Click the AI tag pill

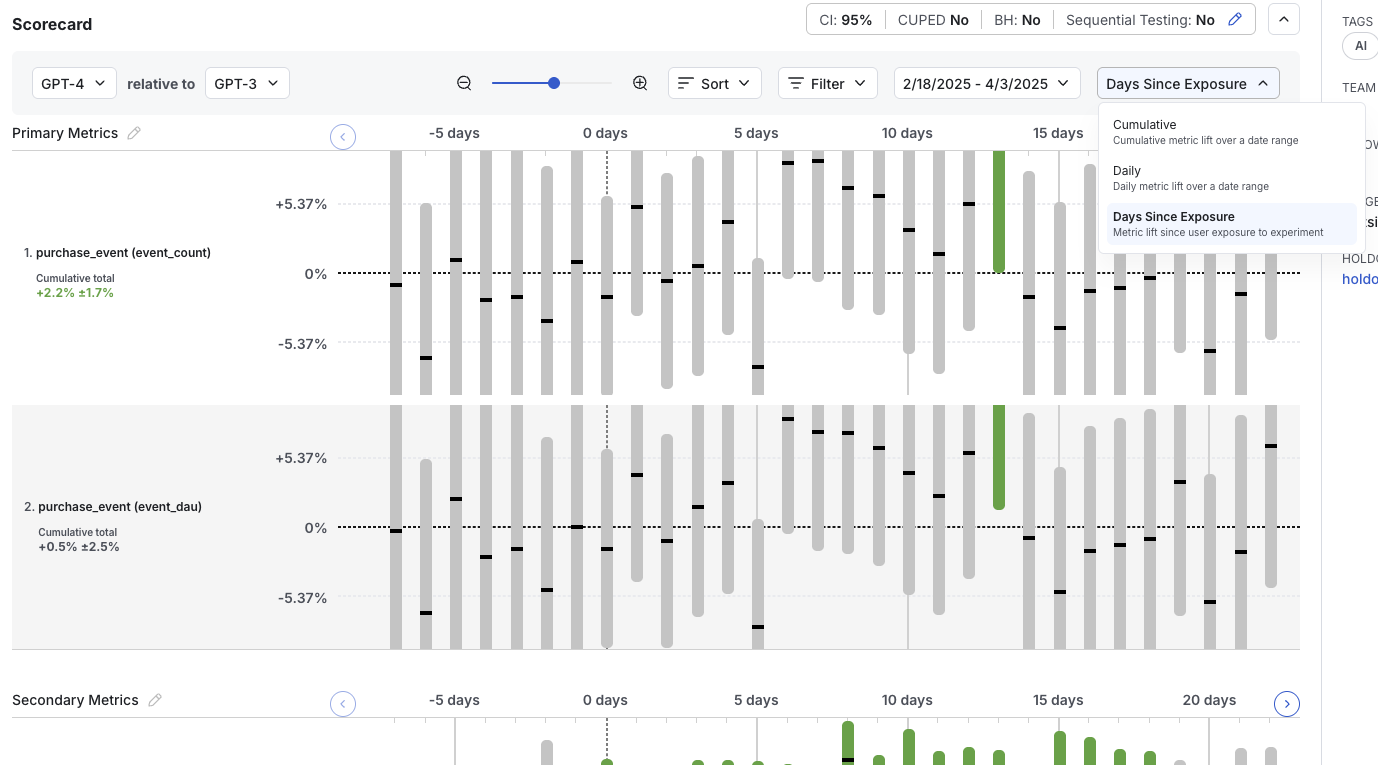(x=1360, y=45)
